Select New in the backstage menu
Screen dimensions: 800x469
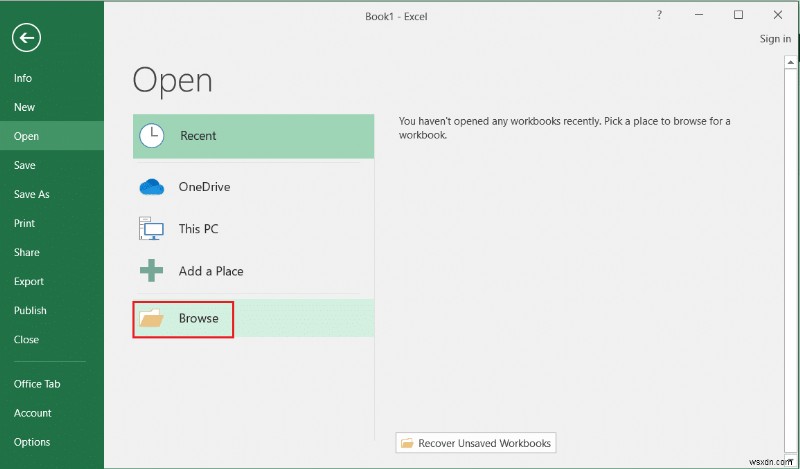pos(24,107)
